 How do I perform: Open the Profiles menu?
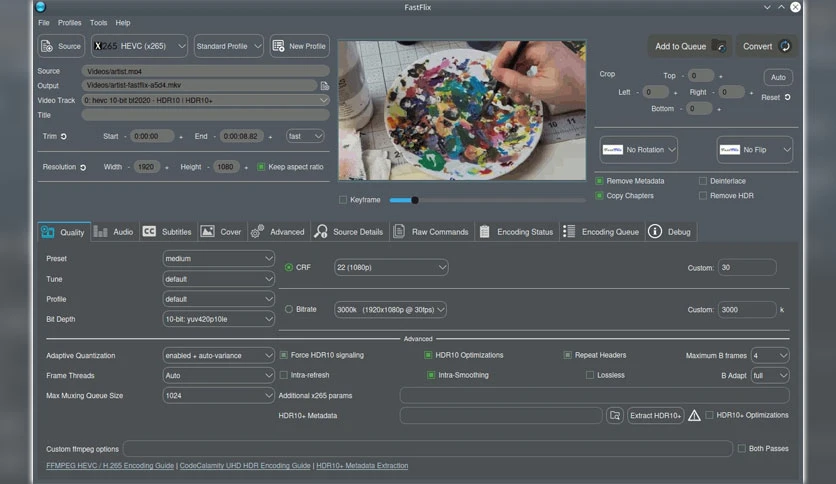[70, 23]
